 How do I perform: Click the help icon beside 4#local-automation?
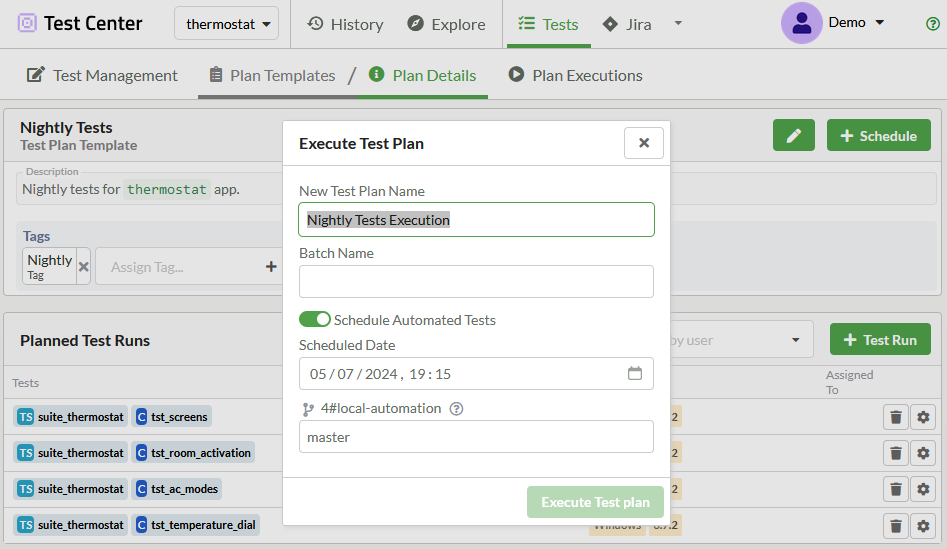(x=456, y=408)
